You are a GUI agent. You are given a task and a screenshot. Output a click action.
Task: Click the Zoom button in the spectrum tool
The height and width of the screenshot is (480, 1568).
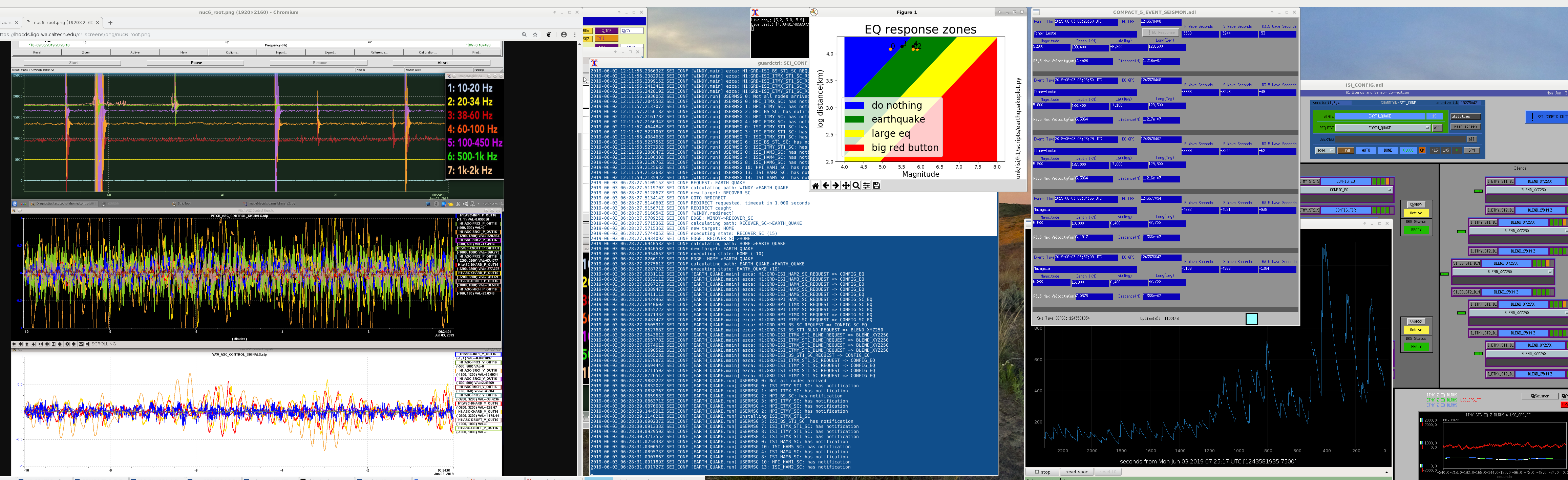[86, 52]
